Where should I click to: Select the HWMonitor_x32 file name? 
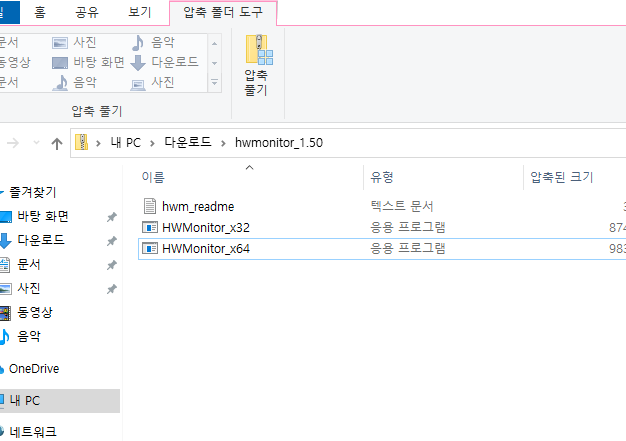(x=206, y=227)
